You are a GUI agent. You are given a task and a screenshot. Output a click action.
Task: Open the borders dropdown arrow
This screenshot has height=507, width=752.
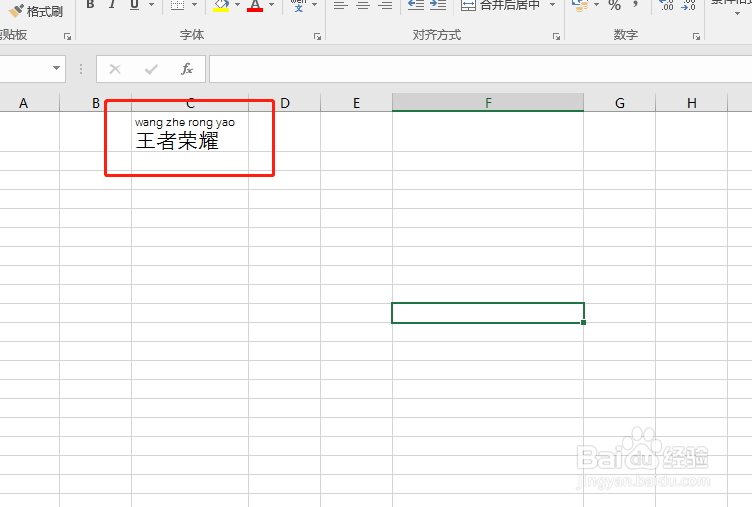tap(195, 5)
